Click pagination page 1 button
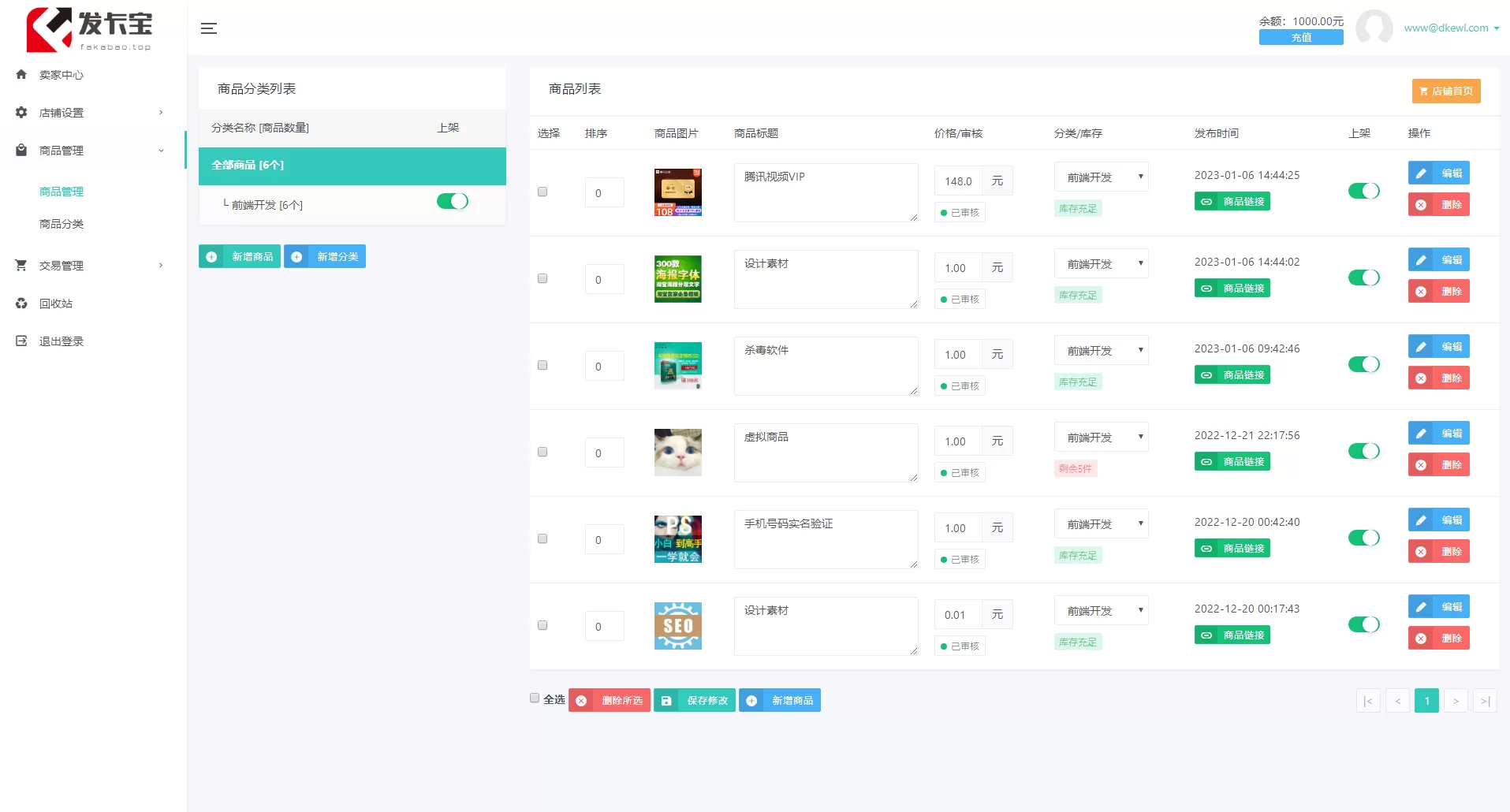1510x812 pixels. (1426, 700)
